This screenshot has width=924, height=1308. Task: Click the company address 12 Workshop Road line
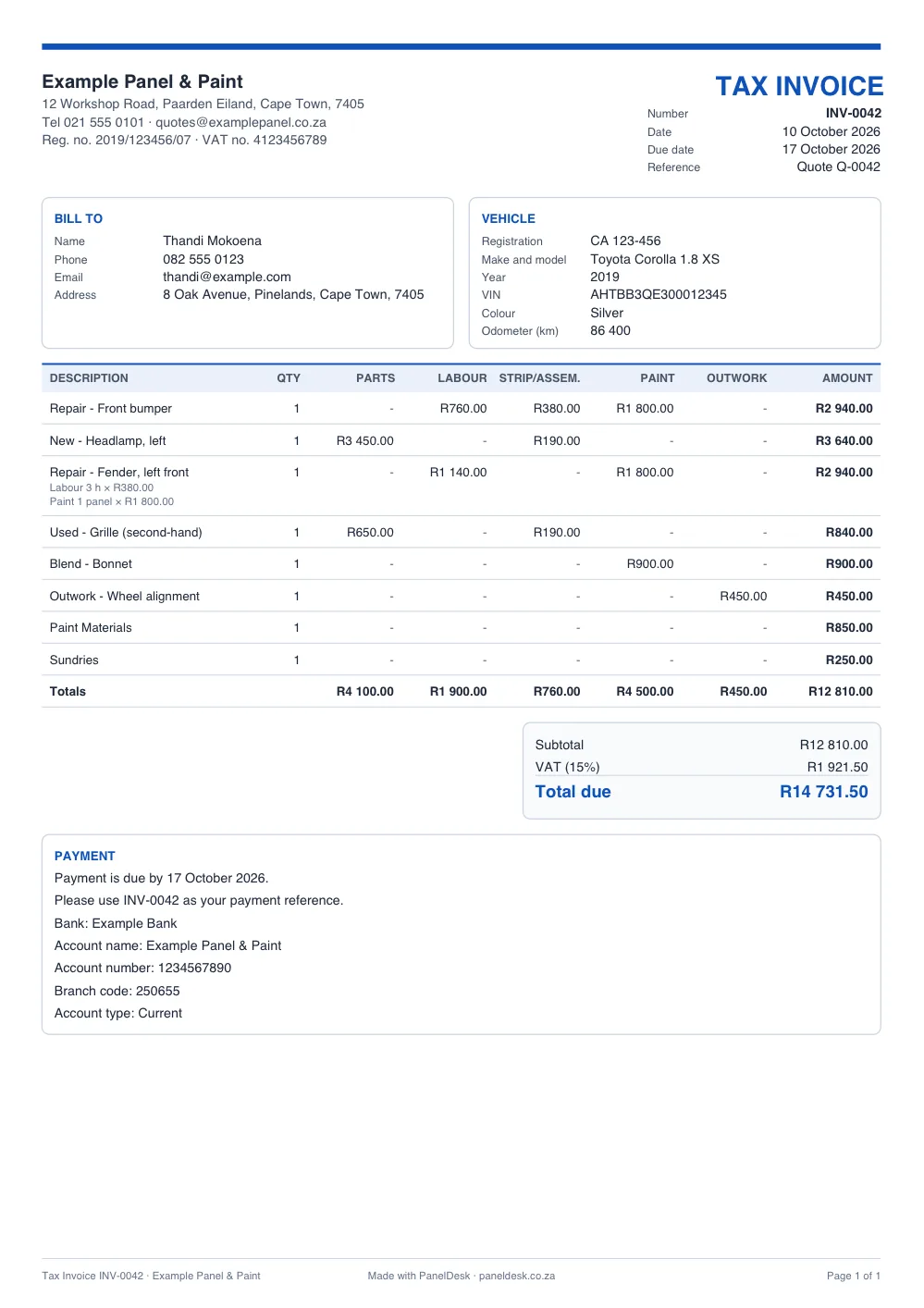203,104
